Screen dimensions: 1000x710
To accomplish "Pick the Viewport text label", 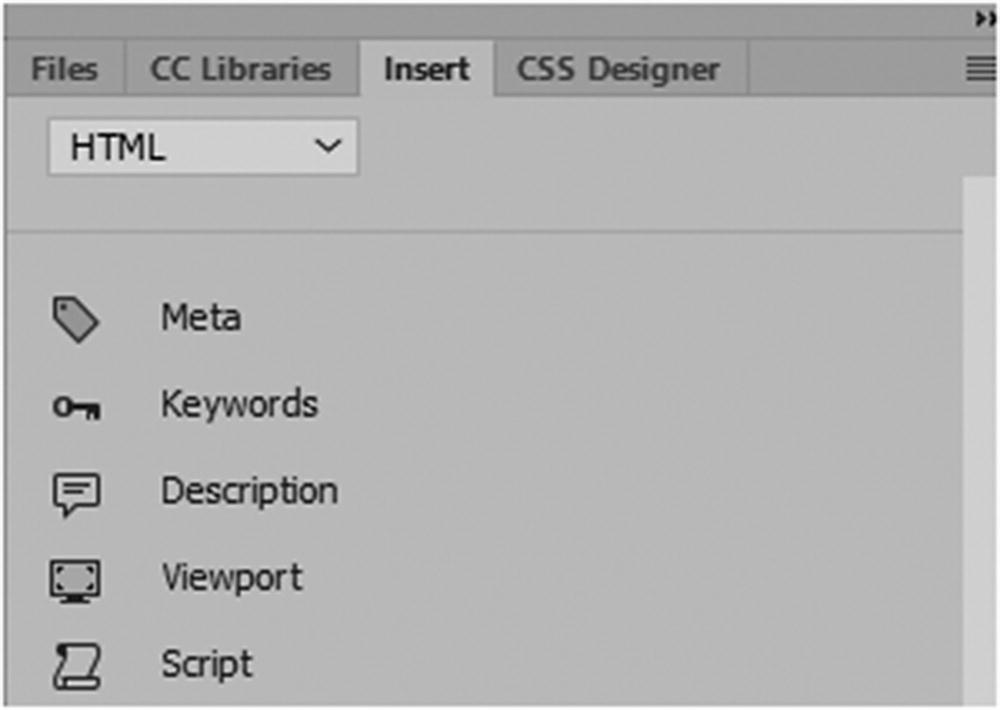I will [232, 578].
